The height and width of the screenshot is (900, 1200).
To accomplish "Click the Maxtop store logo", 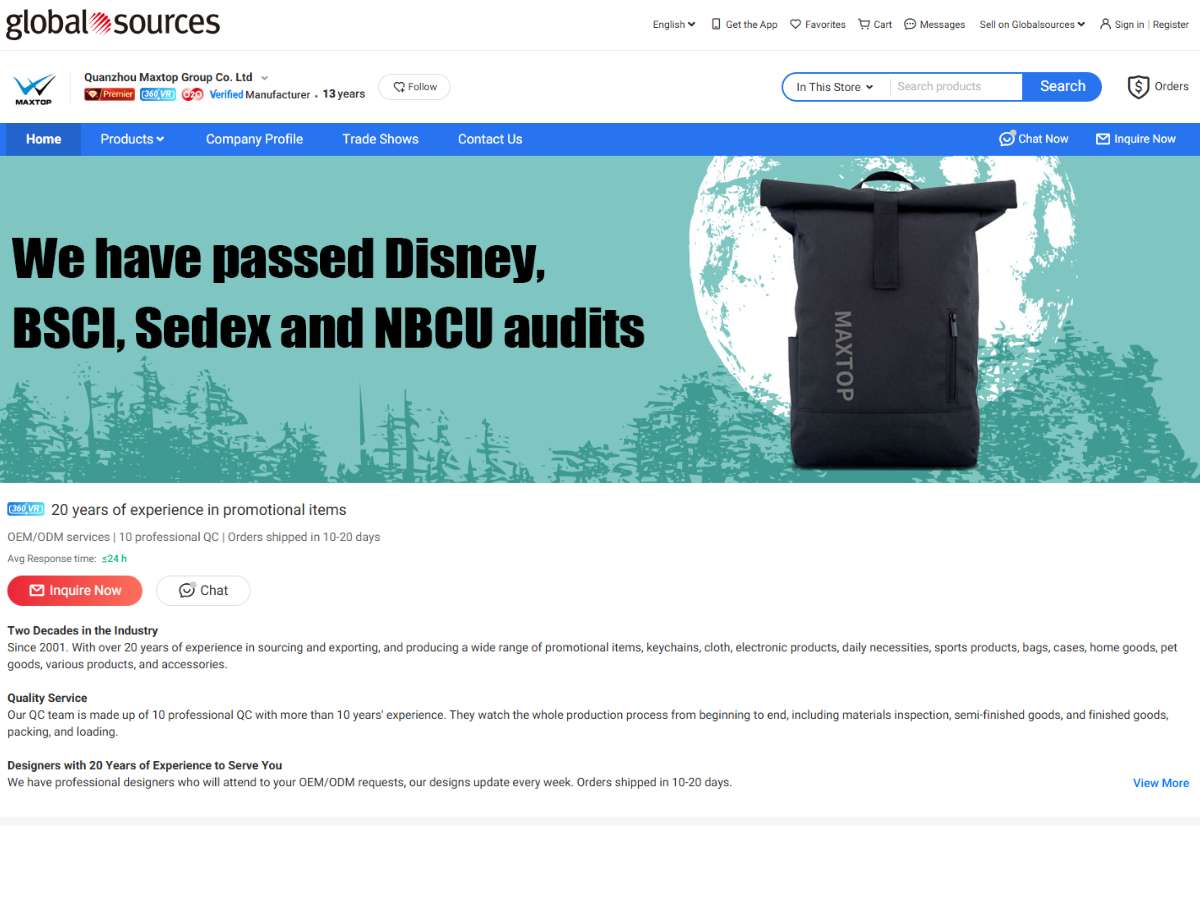I will (x=34, y=88).
